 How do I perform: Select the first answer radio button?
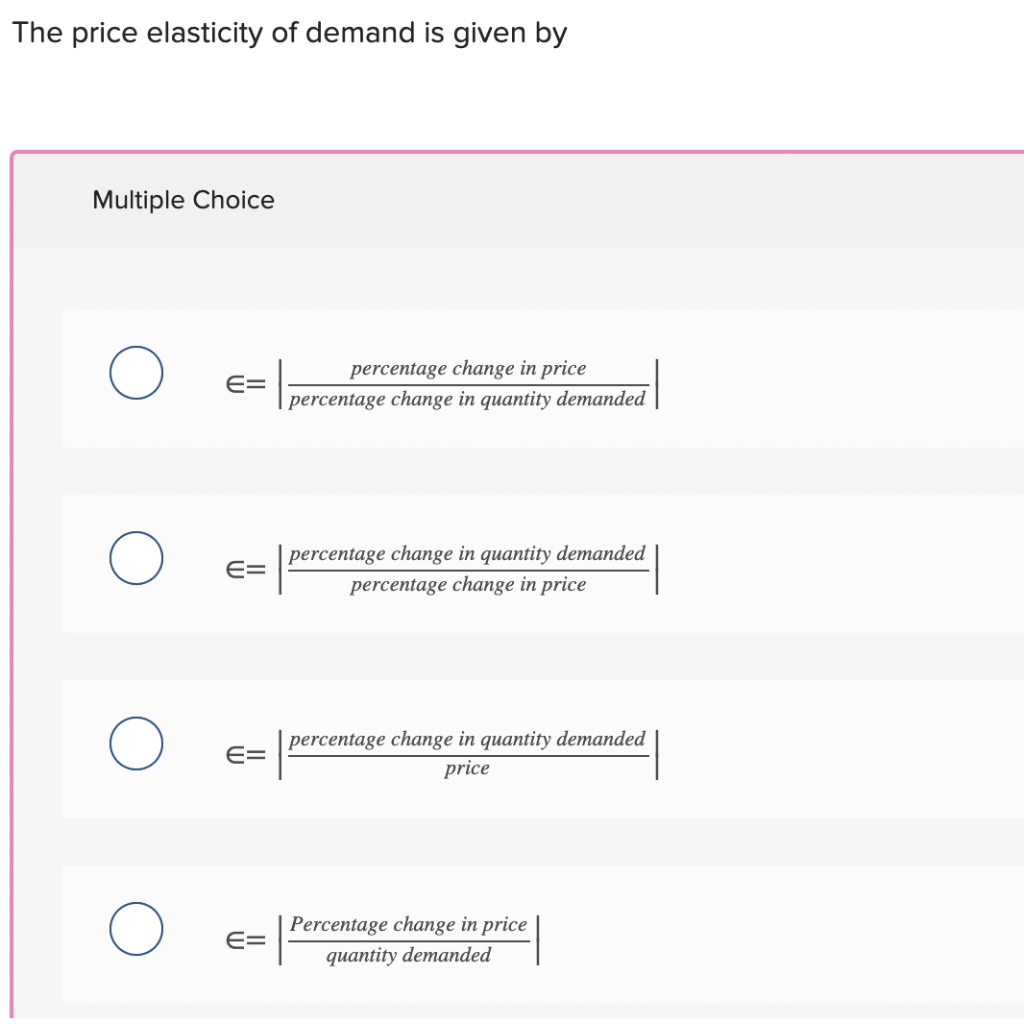pos(136,372)
